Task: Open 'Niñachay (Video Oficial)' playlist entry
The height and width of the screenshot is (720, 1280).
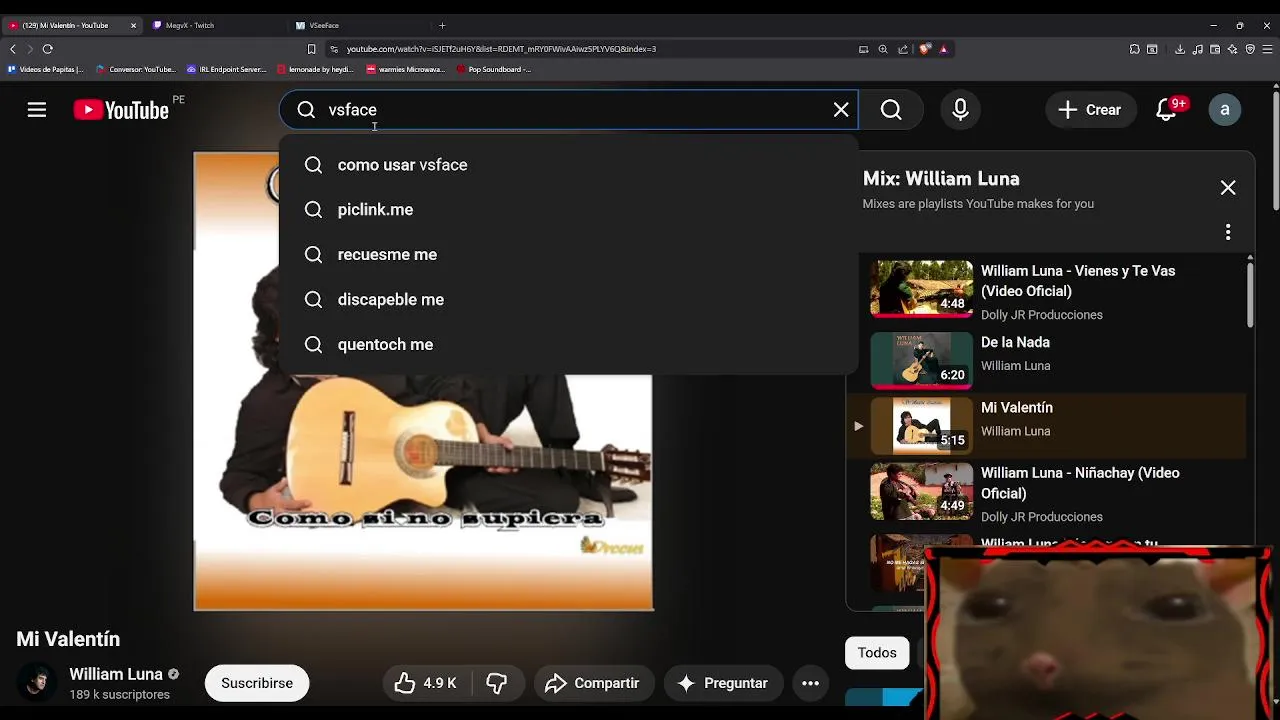Action: (x=1046, y=493)
